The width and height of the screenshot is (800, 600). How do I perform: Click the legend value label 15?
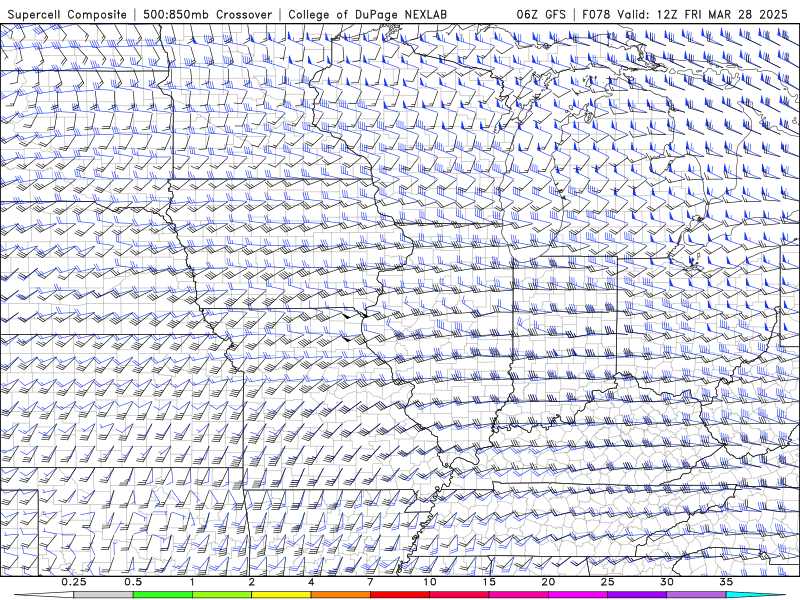pyautogui.click(x=489, y=582)
